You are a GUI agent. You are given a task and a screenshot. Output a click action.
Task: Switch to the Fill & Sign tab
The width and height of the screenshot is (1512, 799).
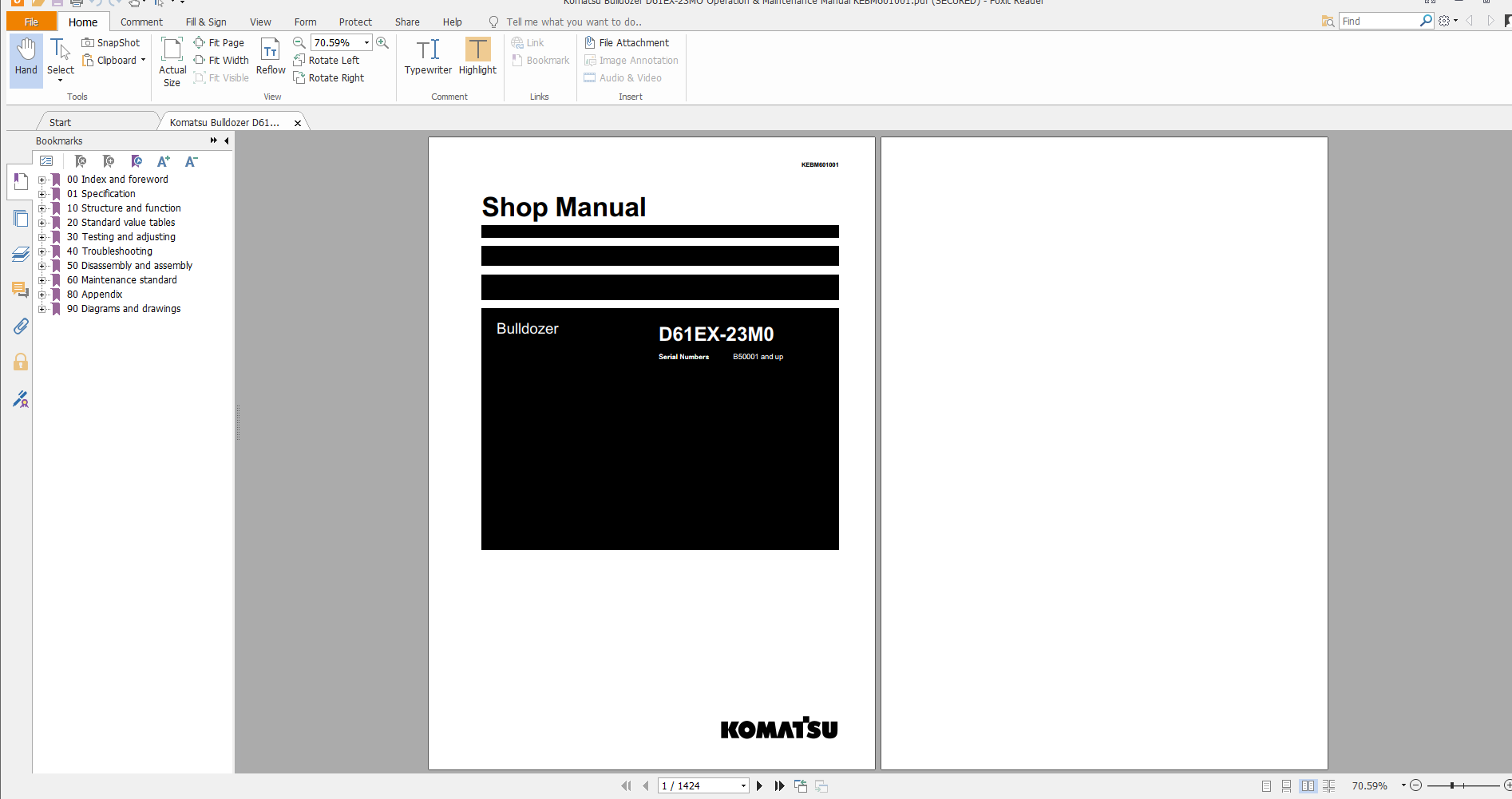206,22
